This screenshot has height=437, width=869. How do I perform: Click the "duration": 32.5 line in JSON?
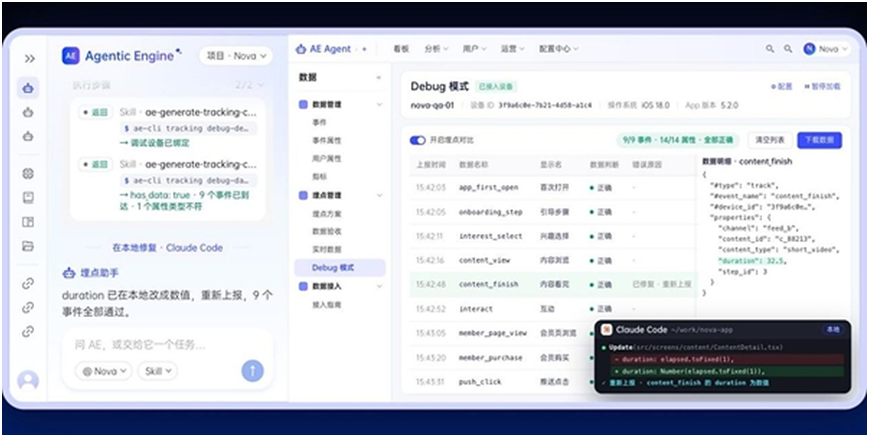click(x=752, y=260)
